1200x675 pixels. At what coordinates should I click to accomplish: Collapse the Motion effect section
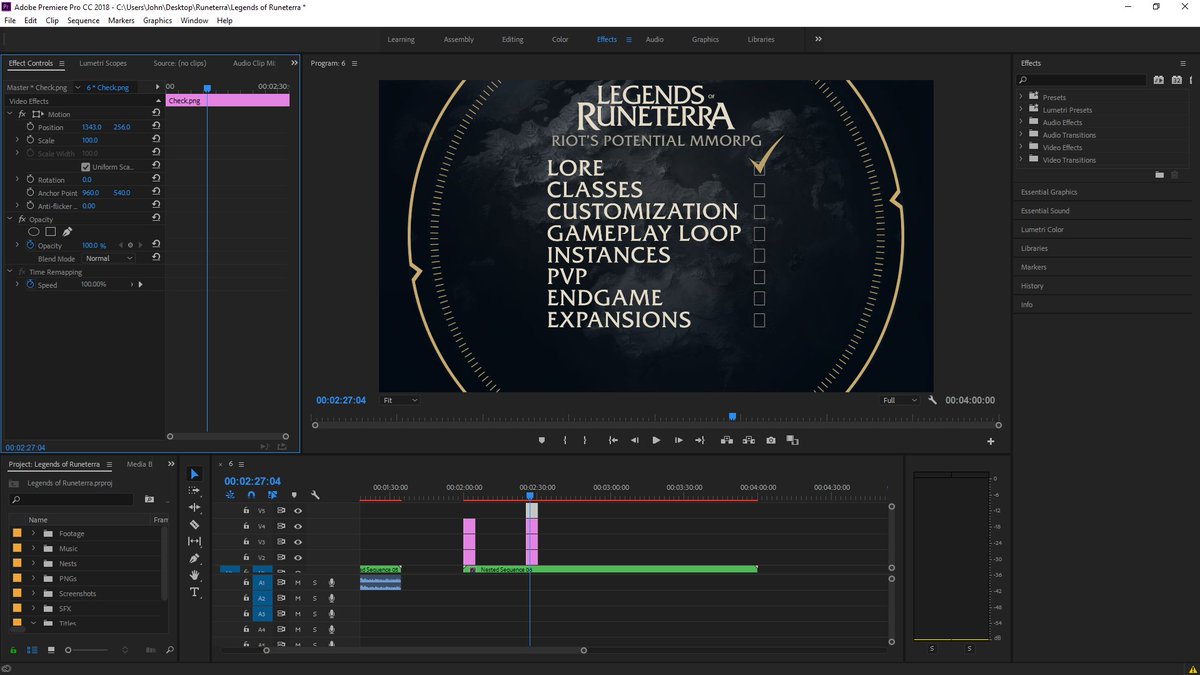click(x=9, y=114)
